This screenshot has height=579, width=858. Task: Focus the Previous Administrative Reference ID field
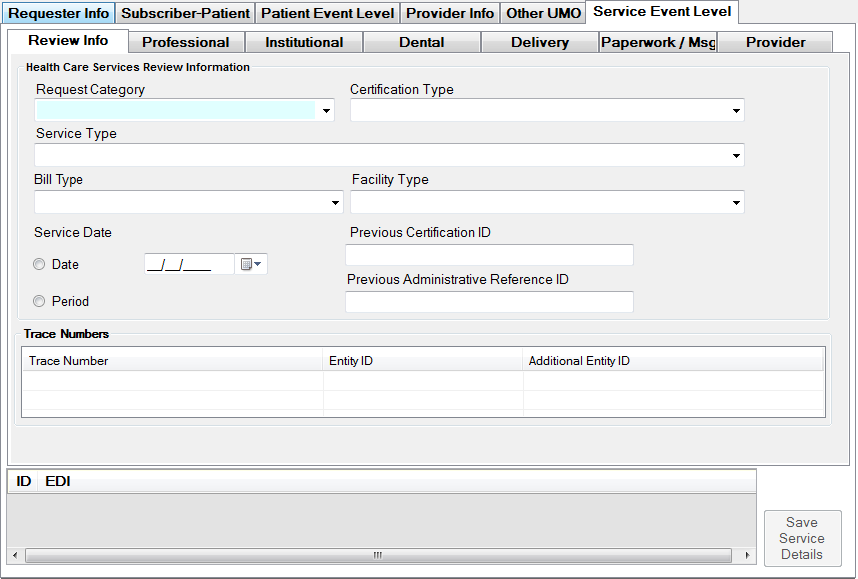(489, 302)
